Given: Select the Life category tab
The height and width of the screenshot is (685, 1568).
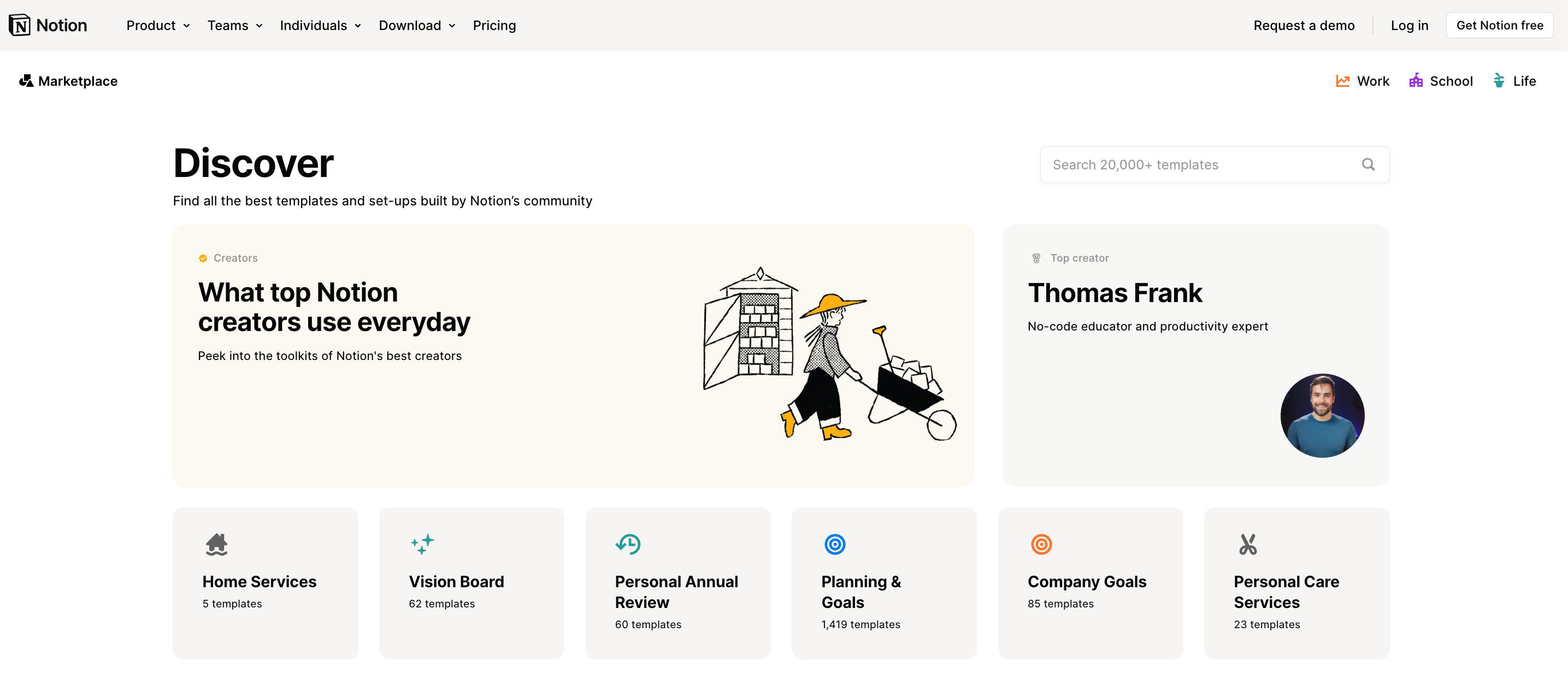Looking at the screenshot, I should tap(1514, 81).
